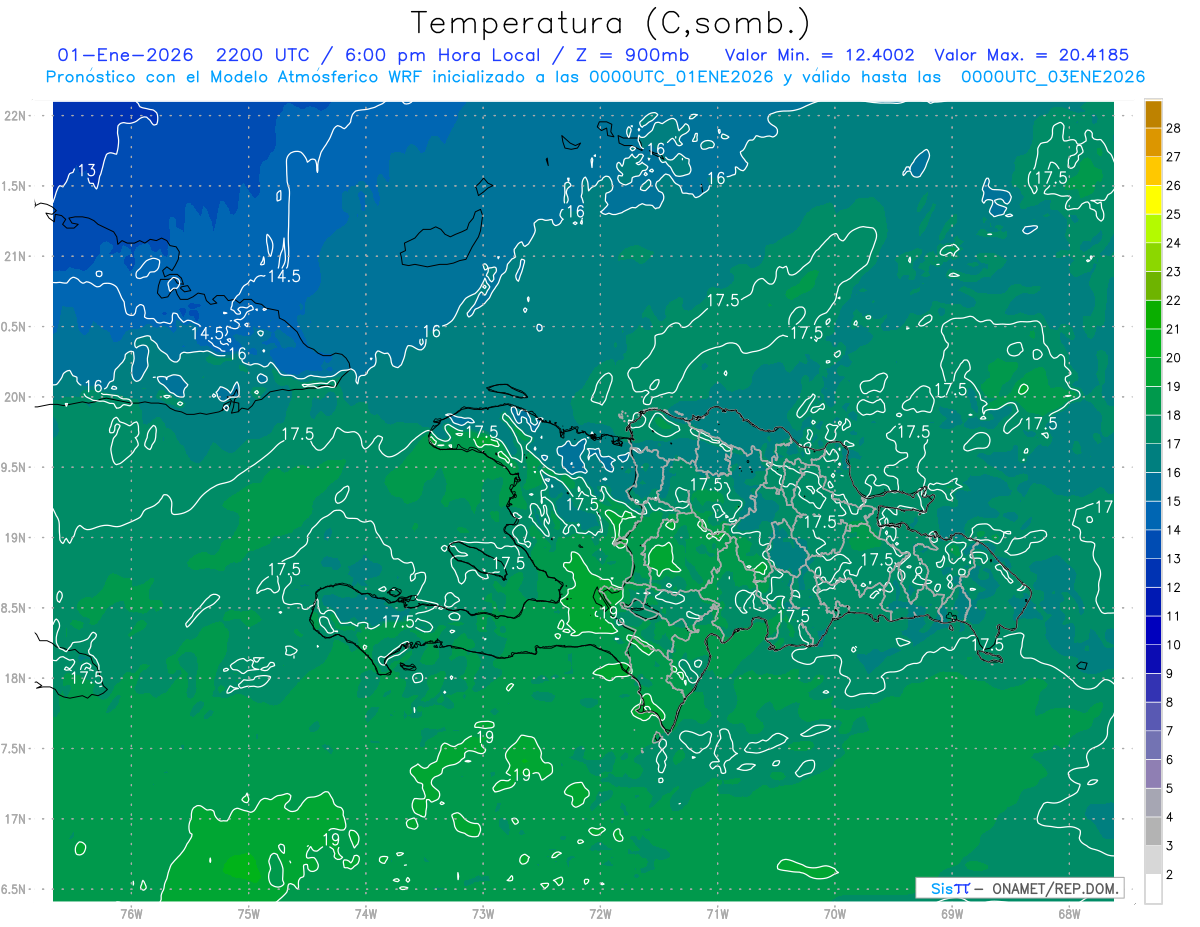Click the "18N" latitude axis label
Image resolution: width=1200 pixels, height=927 pixels.
[x=15, y=678]
